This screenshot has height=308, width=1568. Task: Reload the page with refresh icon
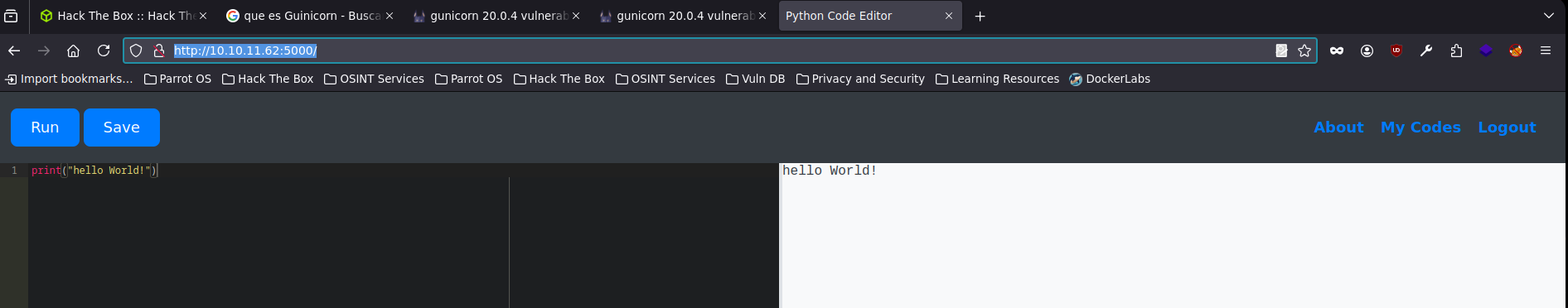[x=104, y=51]
